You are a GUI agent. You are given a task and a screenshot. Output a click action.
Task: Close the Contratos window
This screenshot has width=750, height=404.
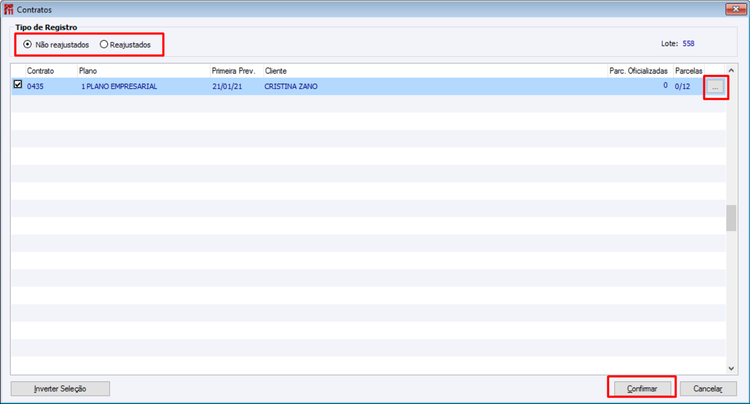735,9
